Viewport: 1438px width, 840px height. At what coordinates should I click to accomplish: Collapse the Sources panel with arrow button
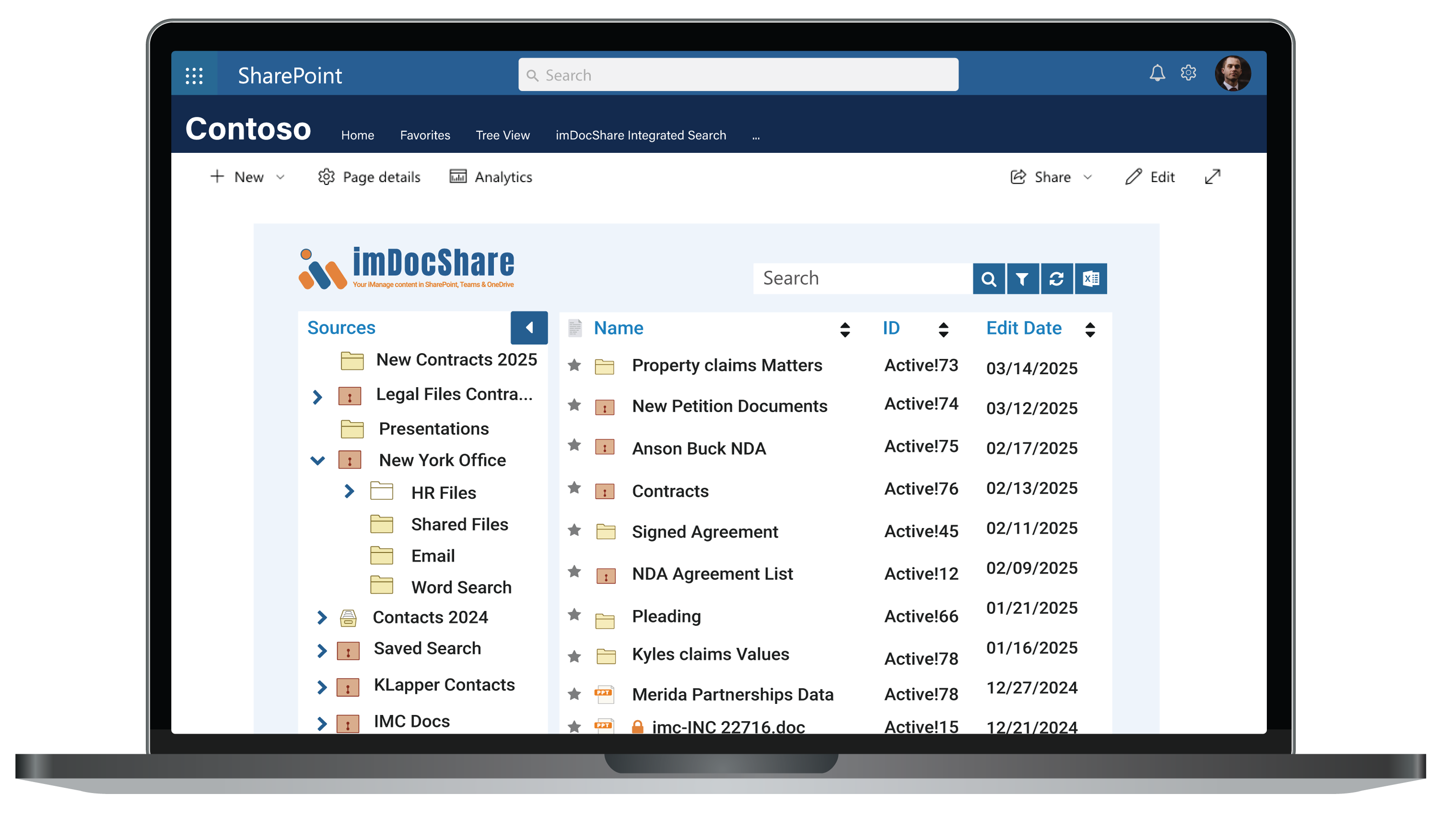529,327
